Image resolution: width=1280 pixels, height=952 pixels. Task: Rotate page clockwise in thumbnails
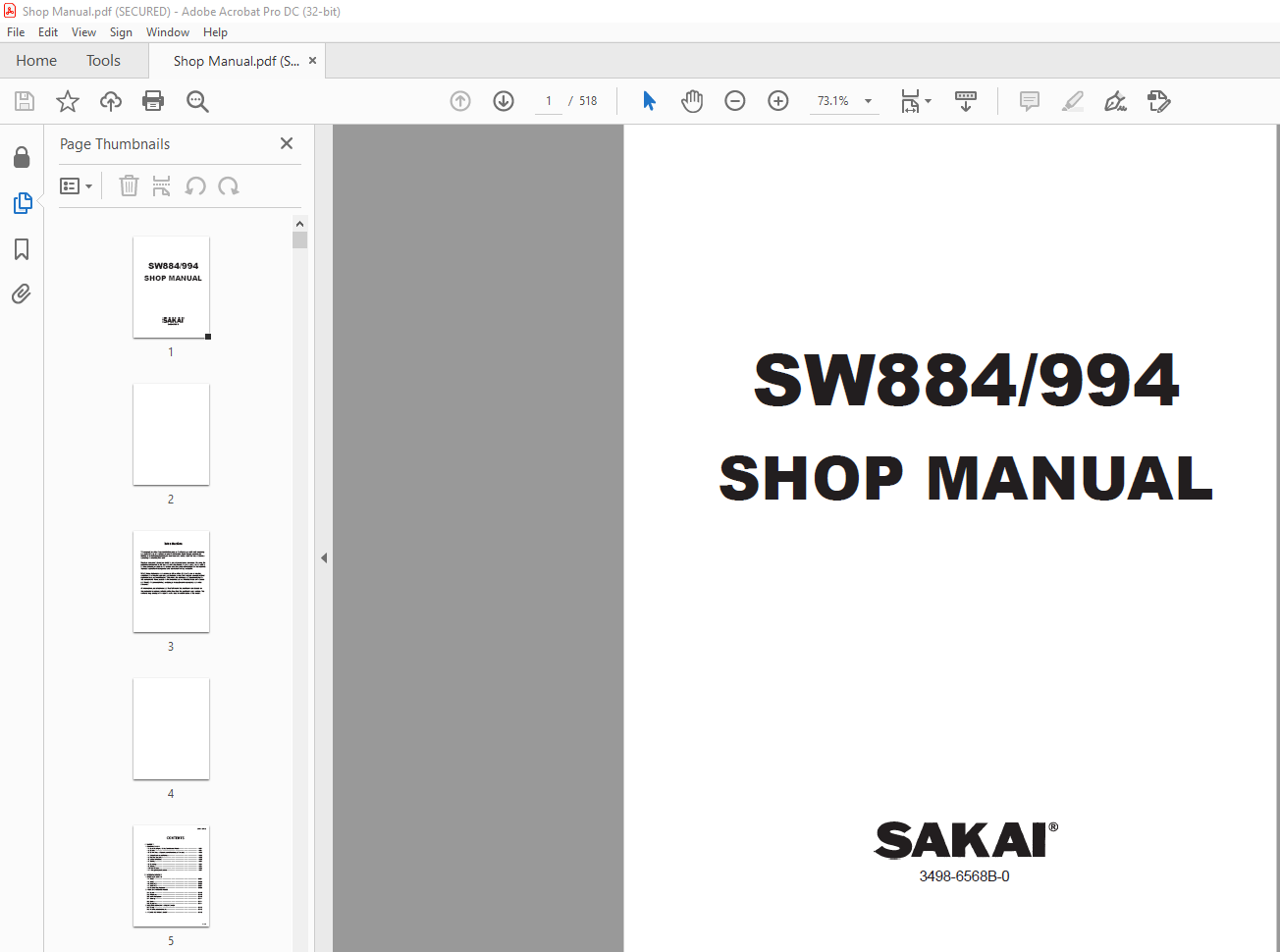pos(229,185)
